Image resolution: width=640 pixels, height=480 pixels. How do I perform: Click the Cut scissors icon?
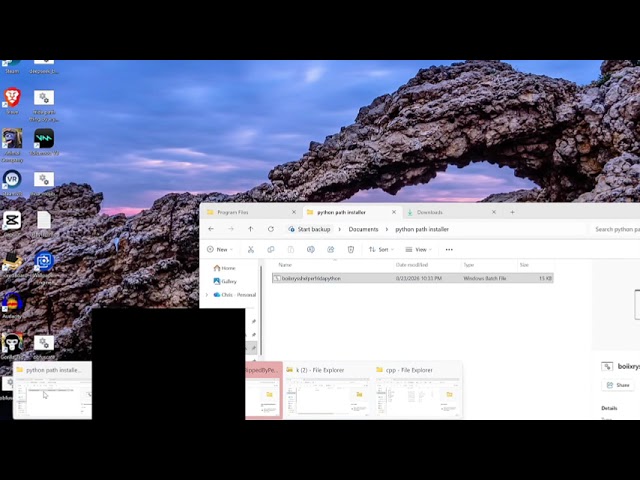251,249
